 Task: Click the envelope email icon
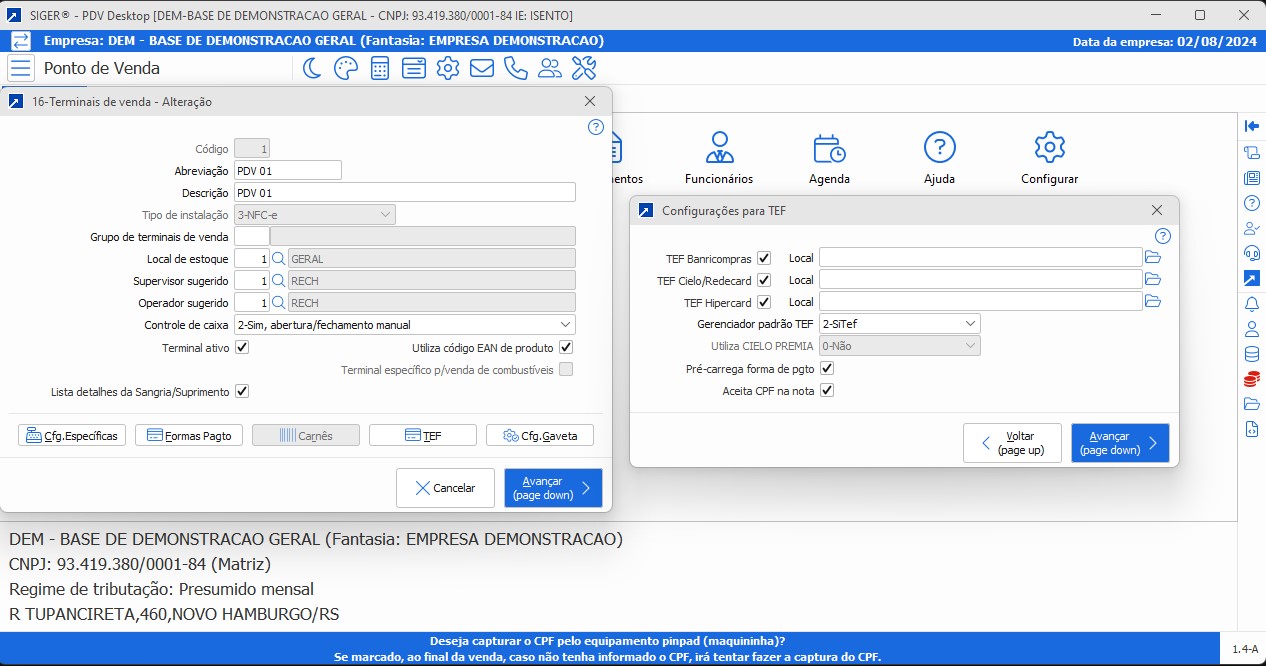[x=482, y=68]
